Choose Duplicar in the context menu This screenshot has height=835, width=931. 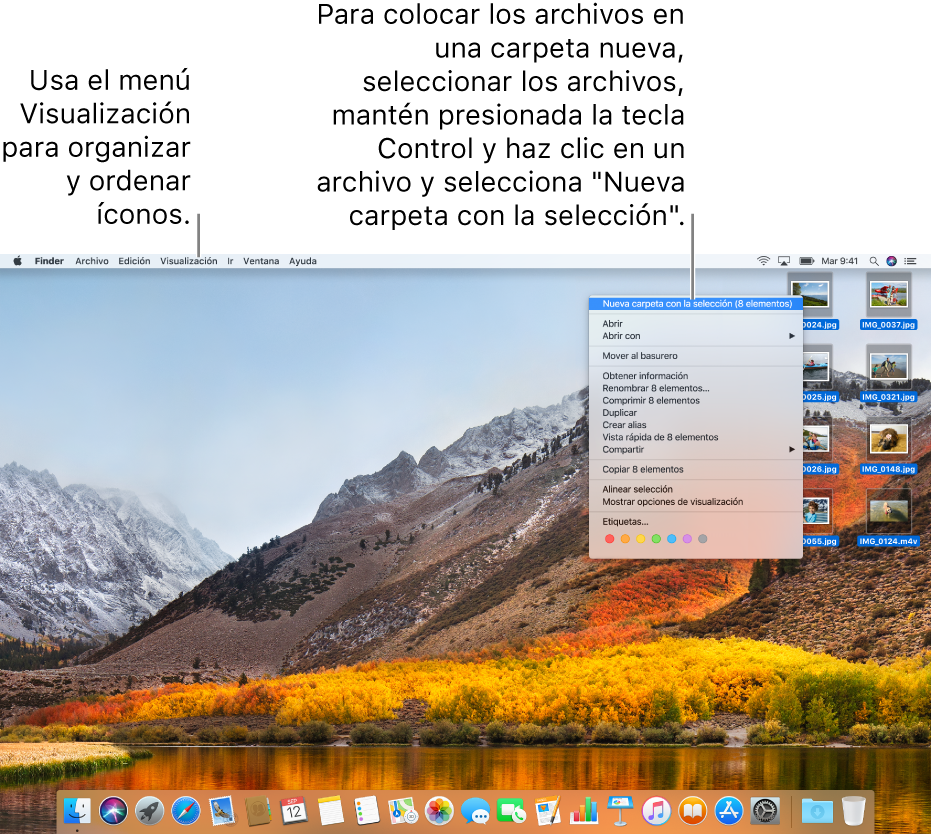tap(696, 413)
